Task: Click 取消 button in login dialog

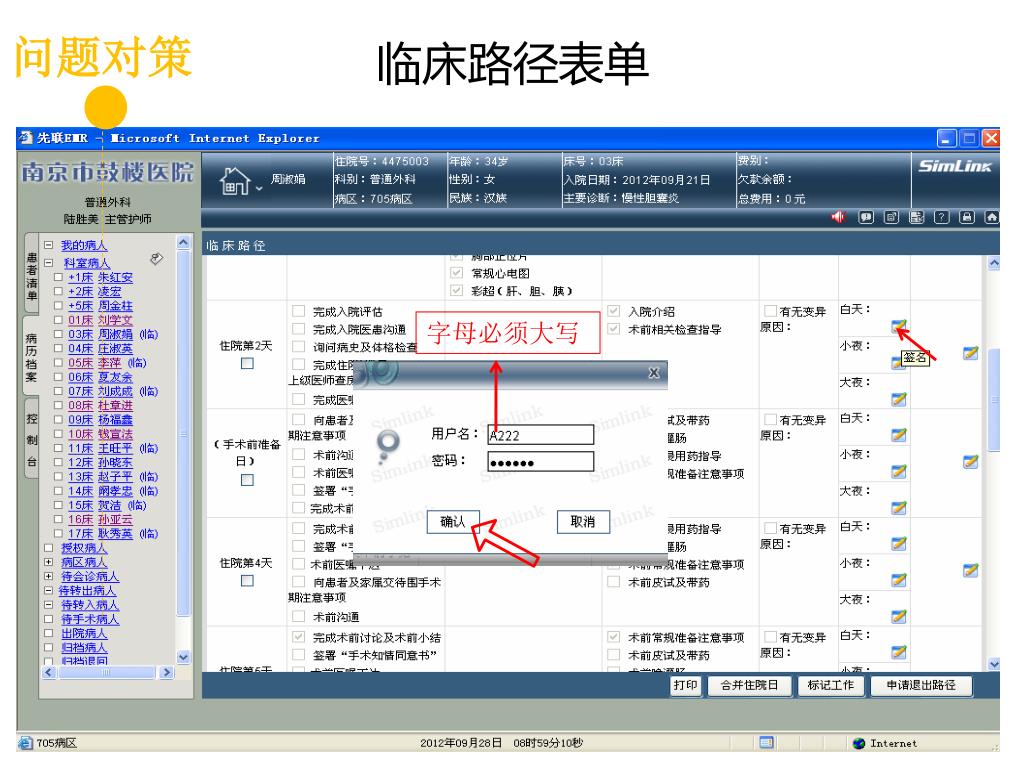Action: click(x=583, y=522)
